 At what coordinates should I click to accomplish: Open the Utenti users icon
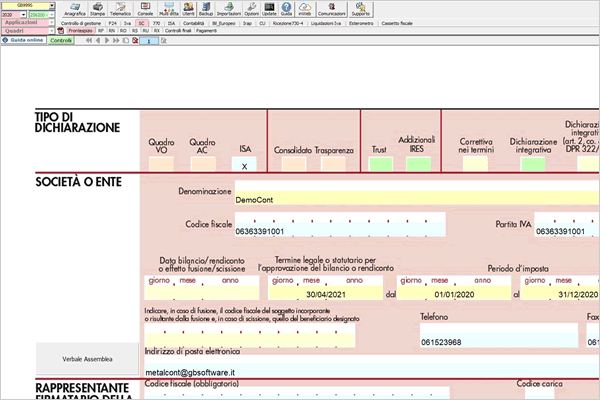pyautogui.click(x=188, y=9)
